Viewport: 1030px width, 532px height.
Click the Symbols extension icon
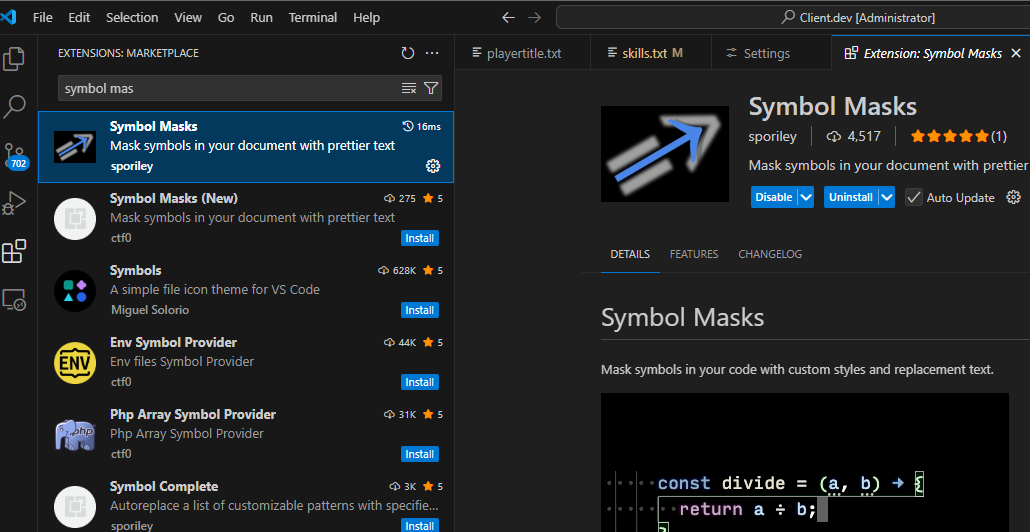(x=75, y=290)
